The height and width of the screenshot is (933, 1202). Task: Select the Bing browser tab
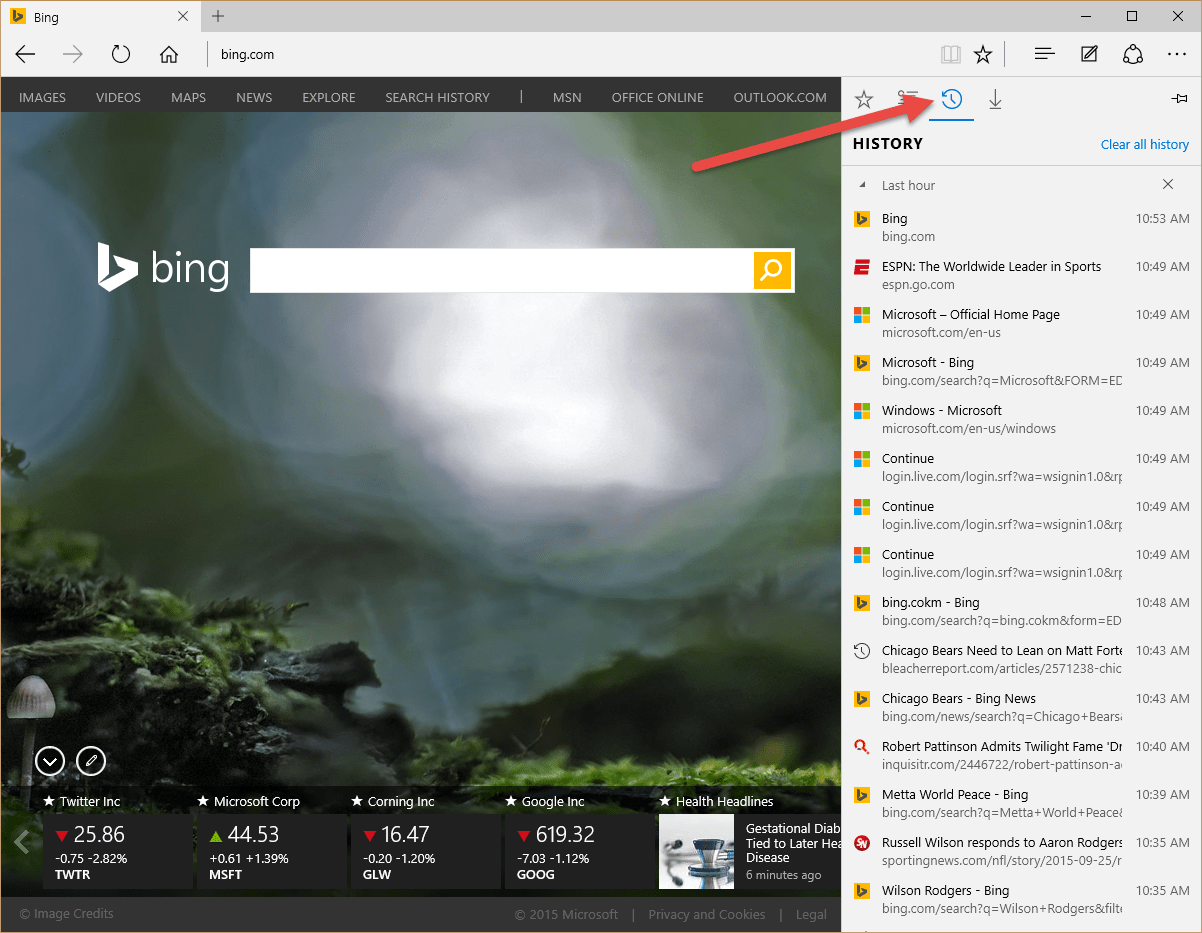(98, 17)
